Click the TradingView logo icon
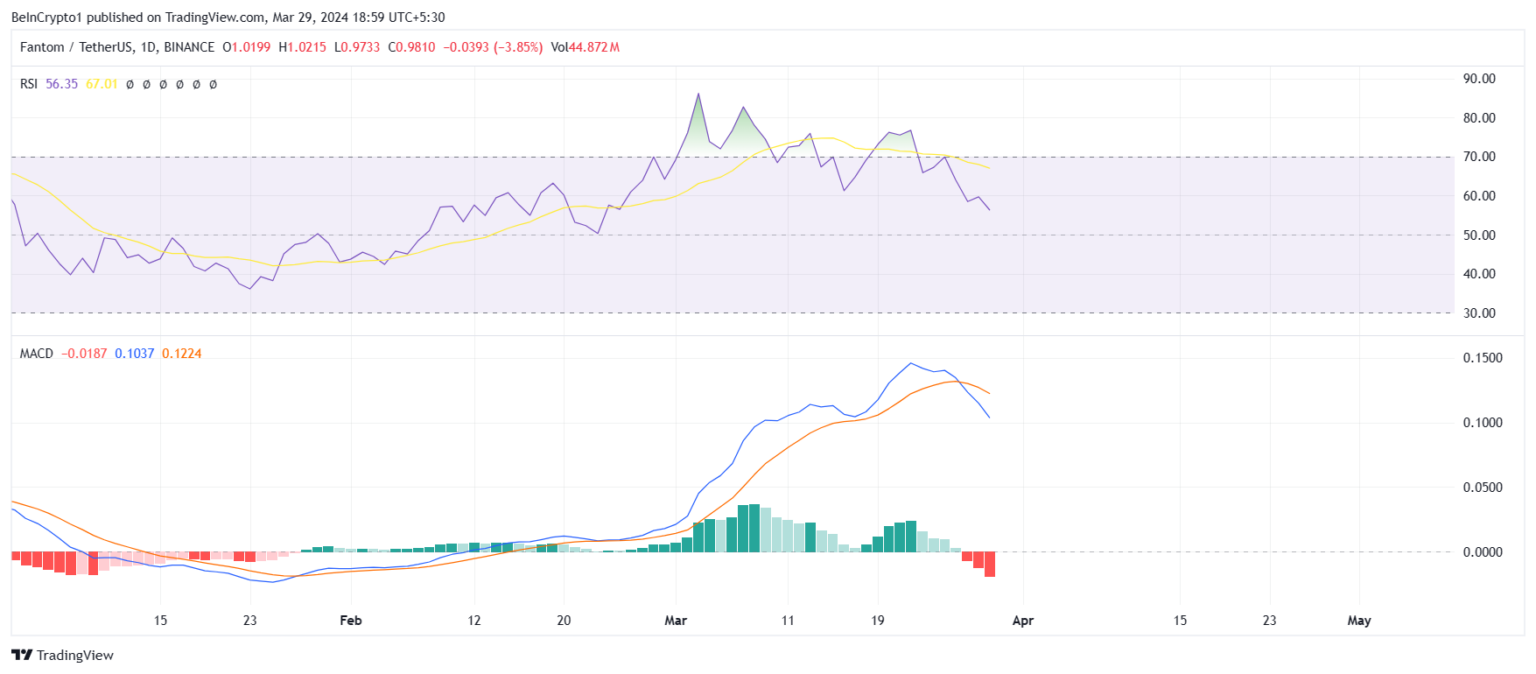 (21, 655)
